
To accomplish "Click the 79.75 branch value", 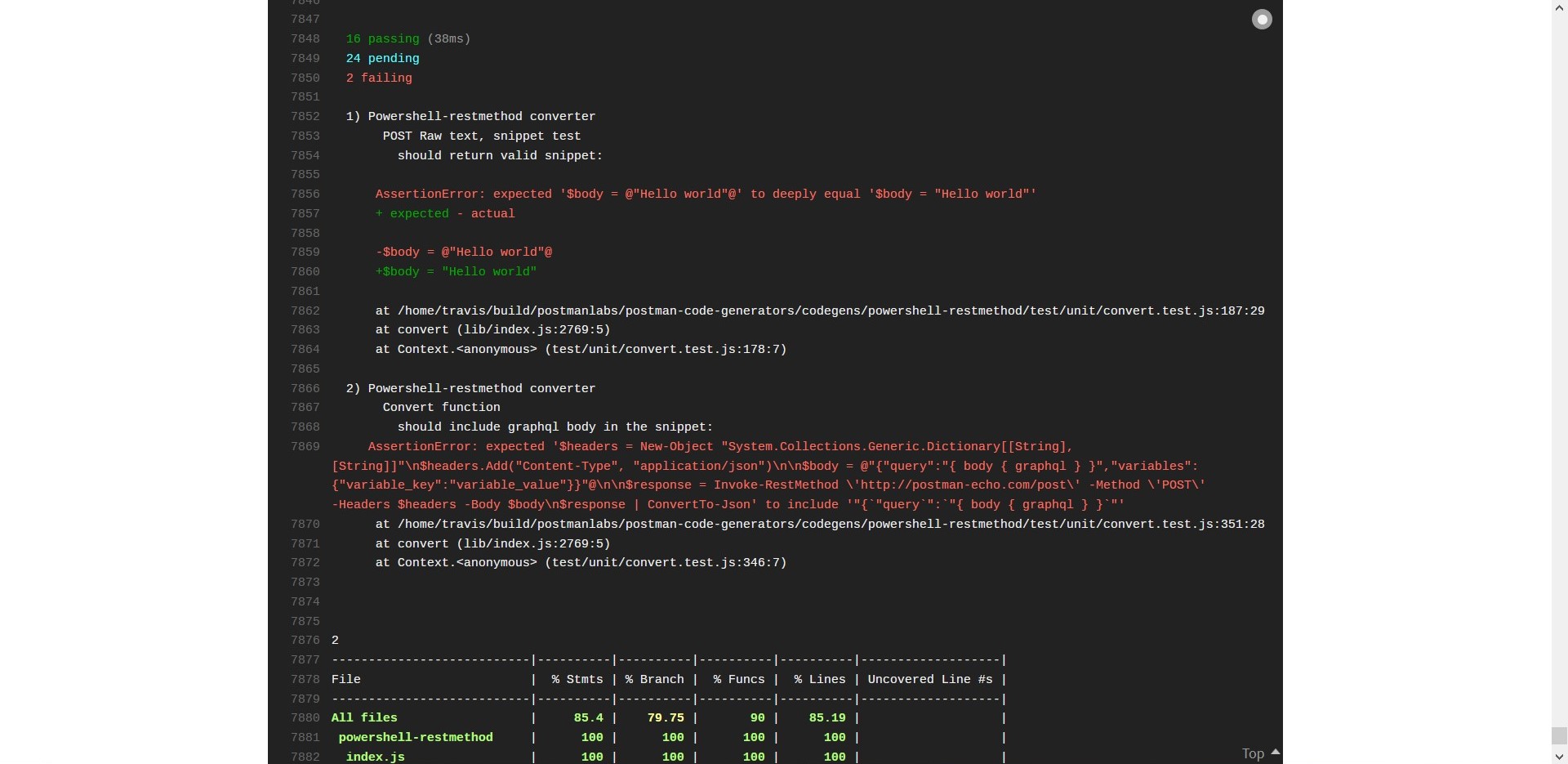I will click(x=666, y=718).
